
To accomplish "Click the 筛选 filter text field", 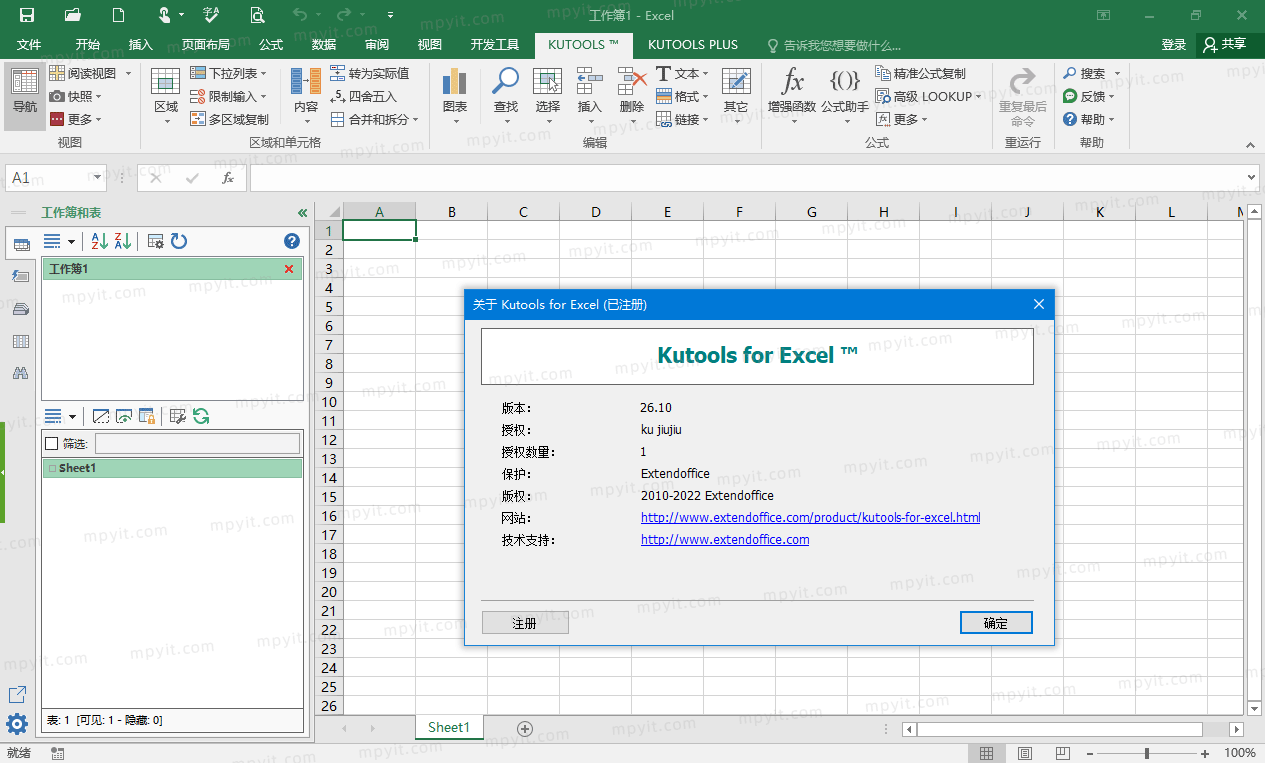I will tap(197, 444).
